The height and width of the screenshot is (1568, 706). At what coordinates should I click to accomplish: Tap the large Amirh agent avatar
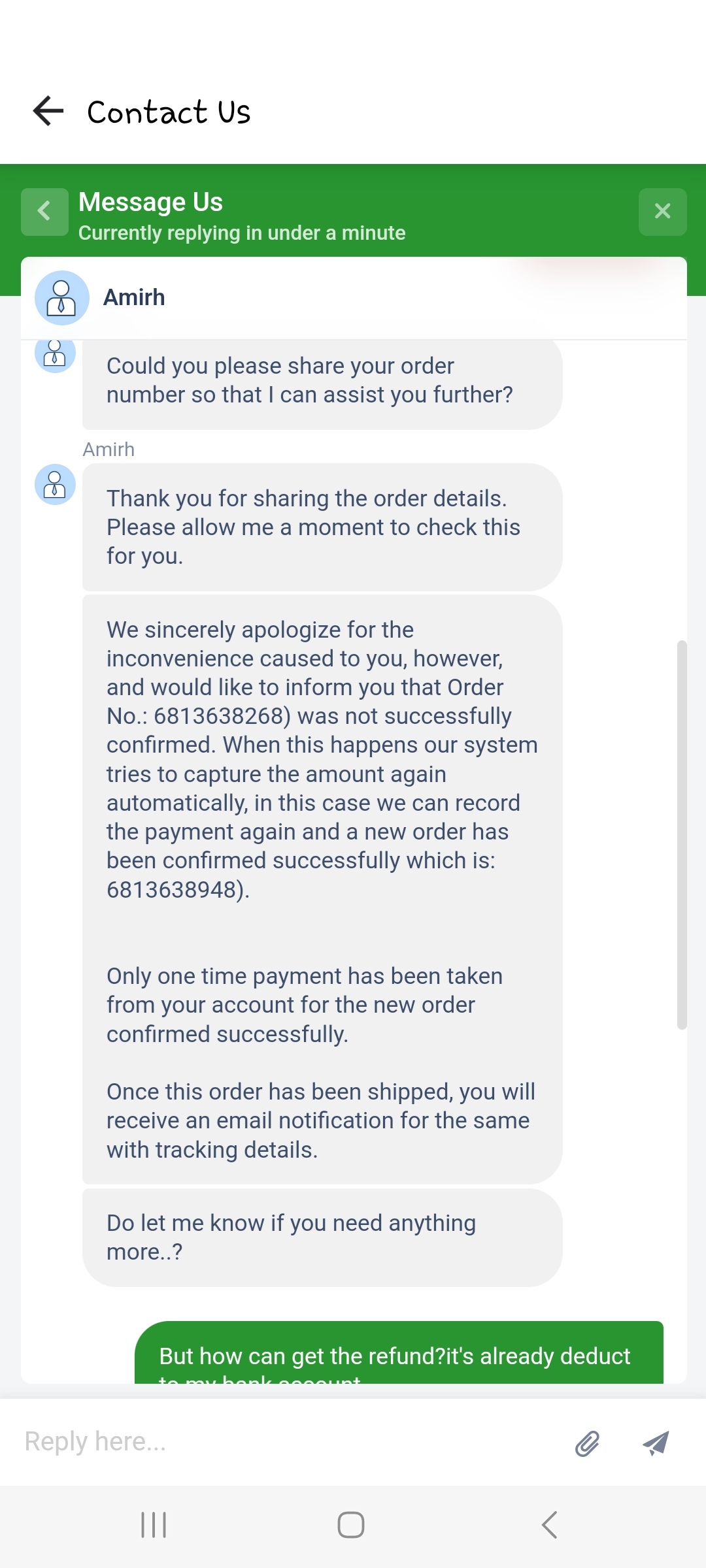(61, 298)
